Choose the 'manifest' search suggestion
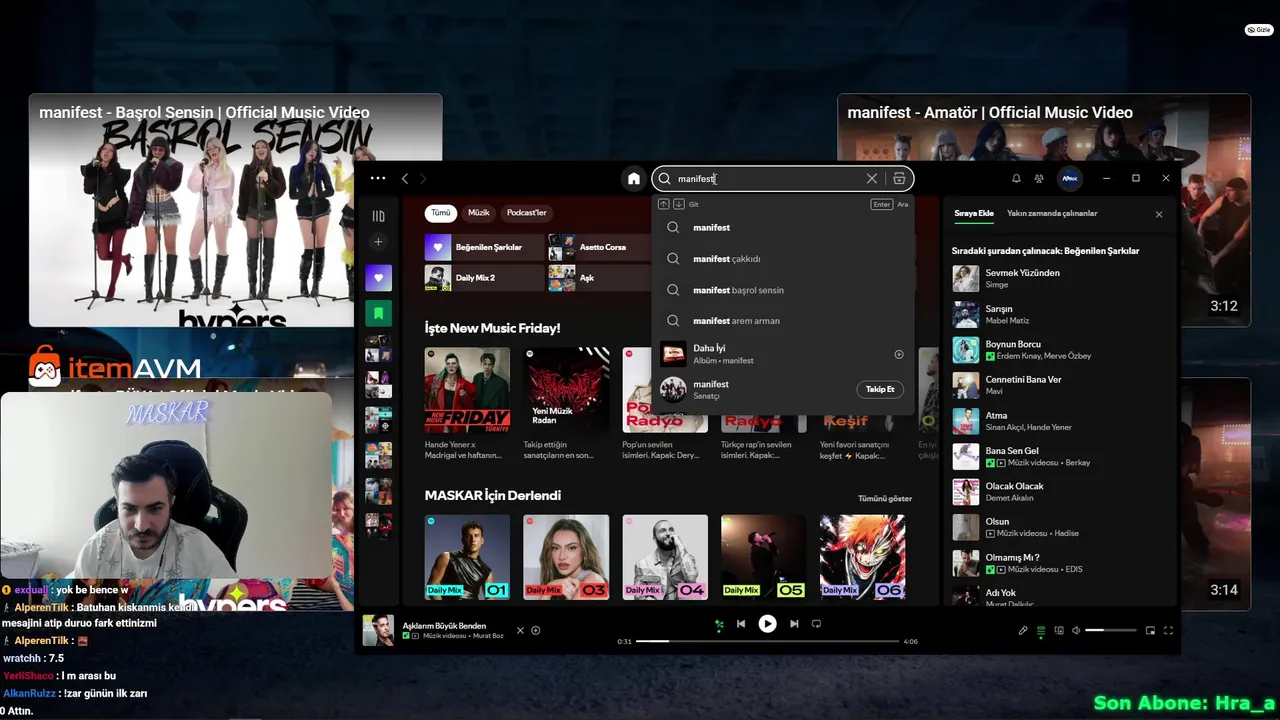The width and height of the screenshot is (1280, 720). tap(782, 228)
